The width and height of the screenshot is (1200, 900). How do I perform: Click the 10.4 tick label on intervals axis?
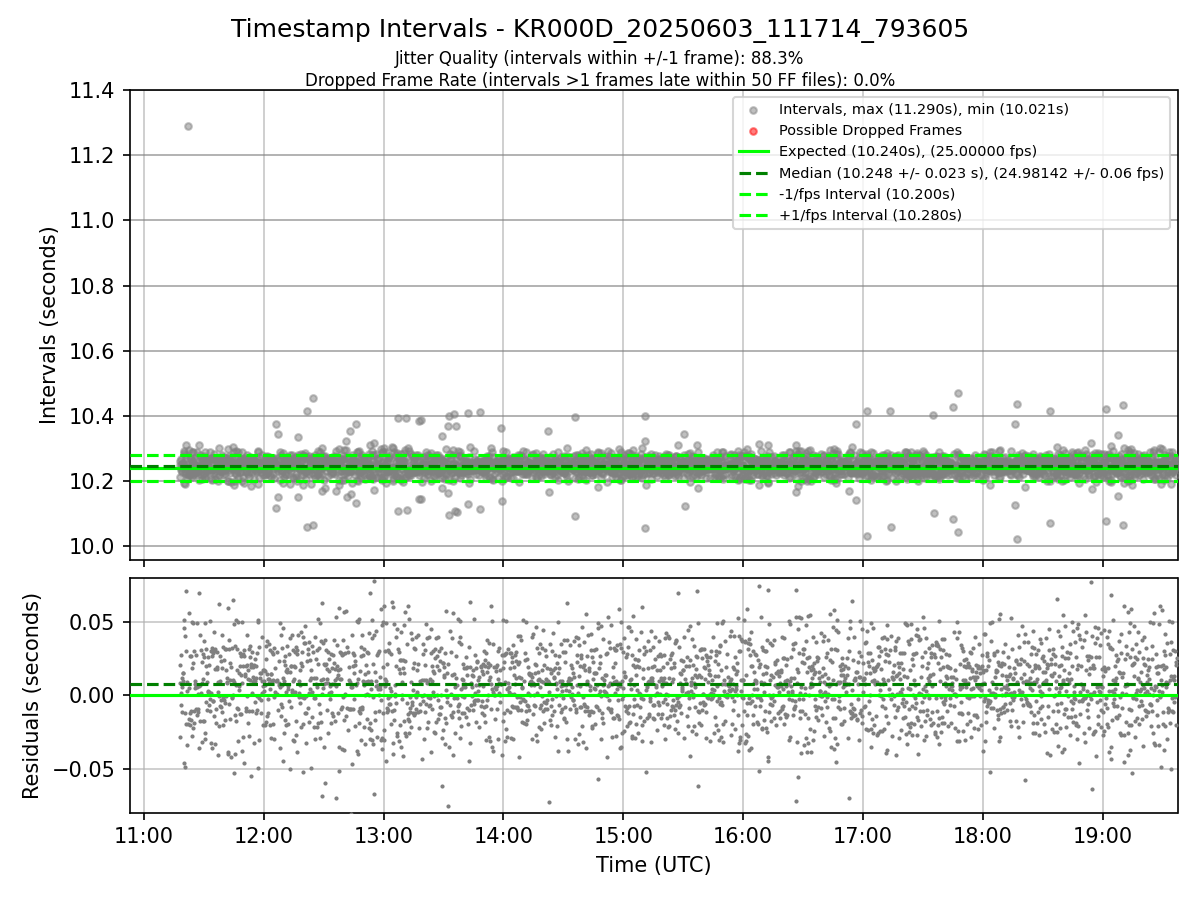tap(91, 416)
